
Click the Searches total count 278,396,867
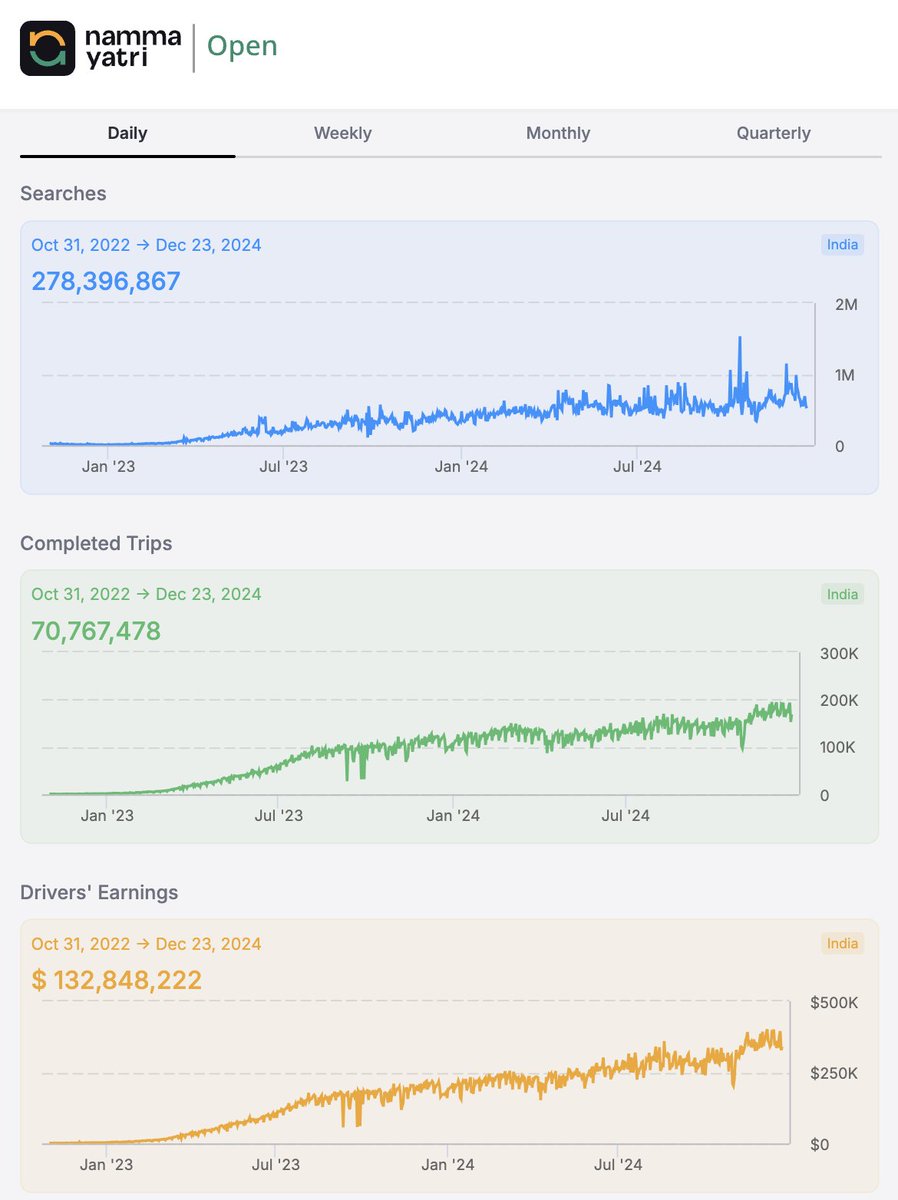105,281
